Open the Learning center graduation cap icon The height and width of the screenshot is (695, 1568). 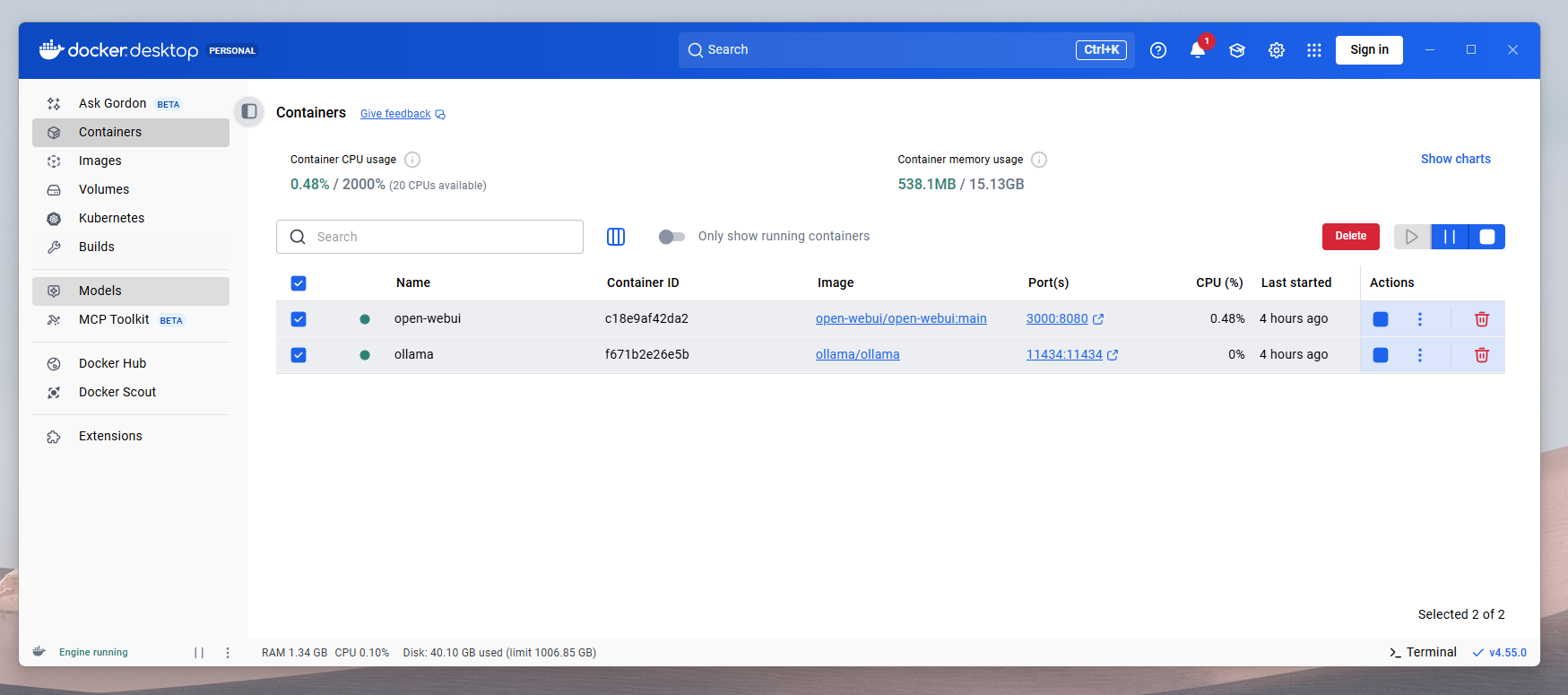(x=1236, y=50)
